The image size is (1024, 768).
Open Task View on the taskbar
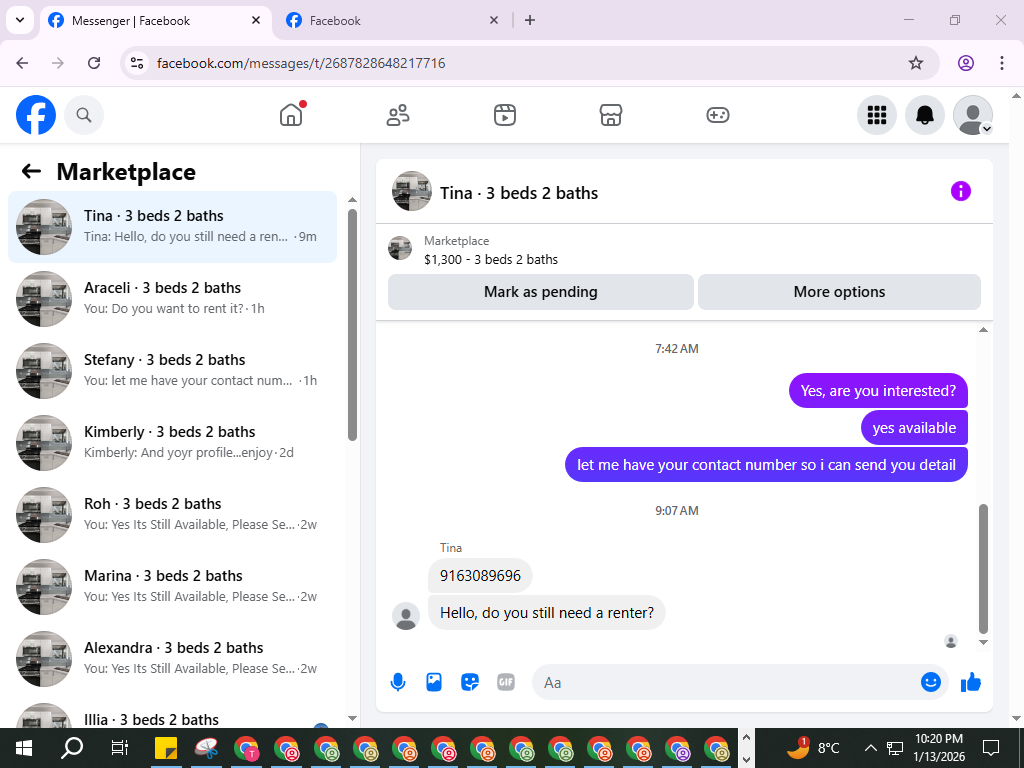point(120,748)
